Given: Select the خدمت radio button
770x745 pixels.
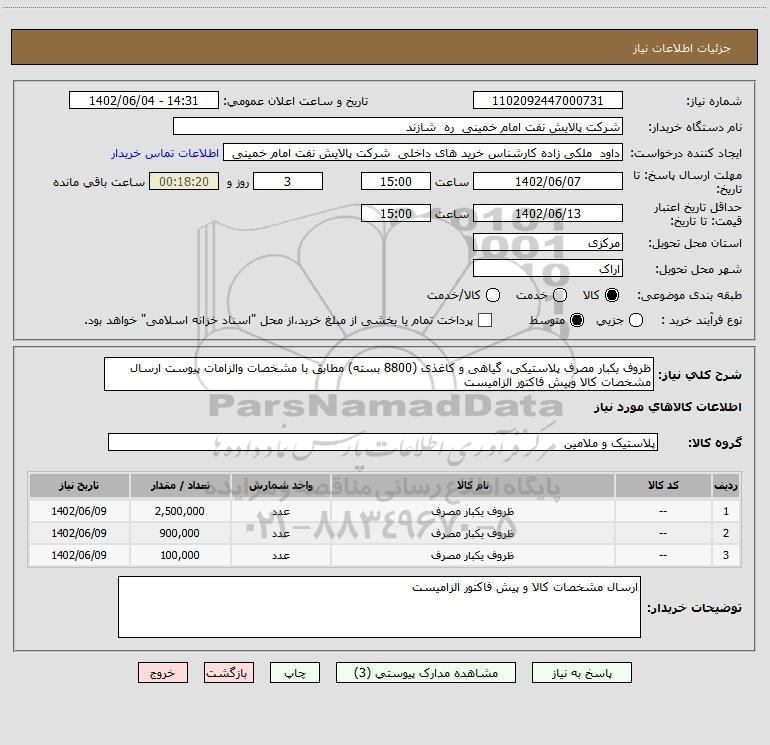Looking at the screenshot, I should click(560, 295).
